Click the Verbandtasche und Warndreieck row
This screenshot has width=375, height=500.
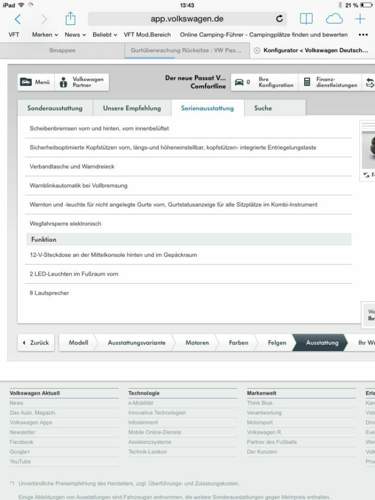[x=188, y=166]
